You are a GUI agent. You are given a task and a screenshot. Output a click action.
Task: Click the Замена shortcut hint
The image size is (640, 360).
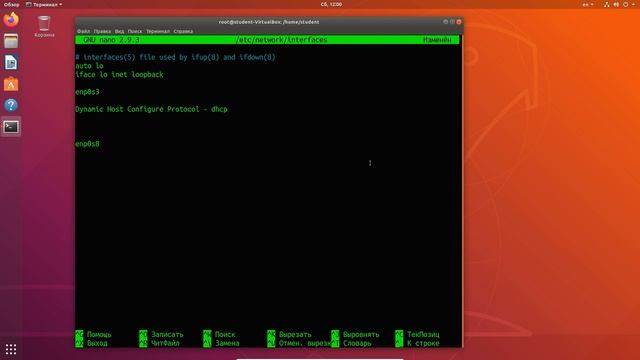[227, 343]
